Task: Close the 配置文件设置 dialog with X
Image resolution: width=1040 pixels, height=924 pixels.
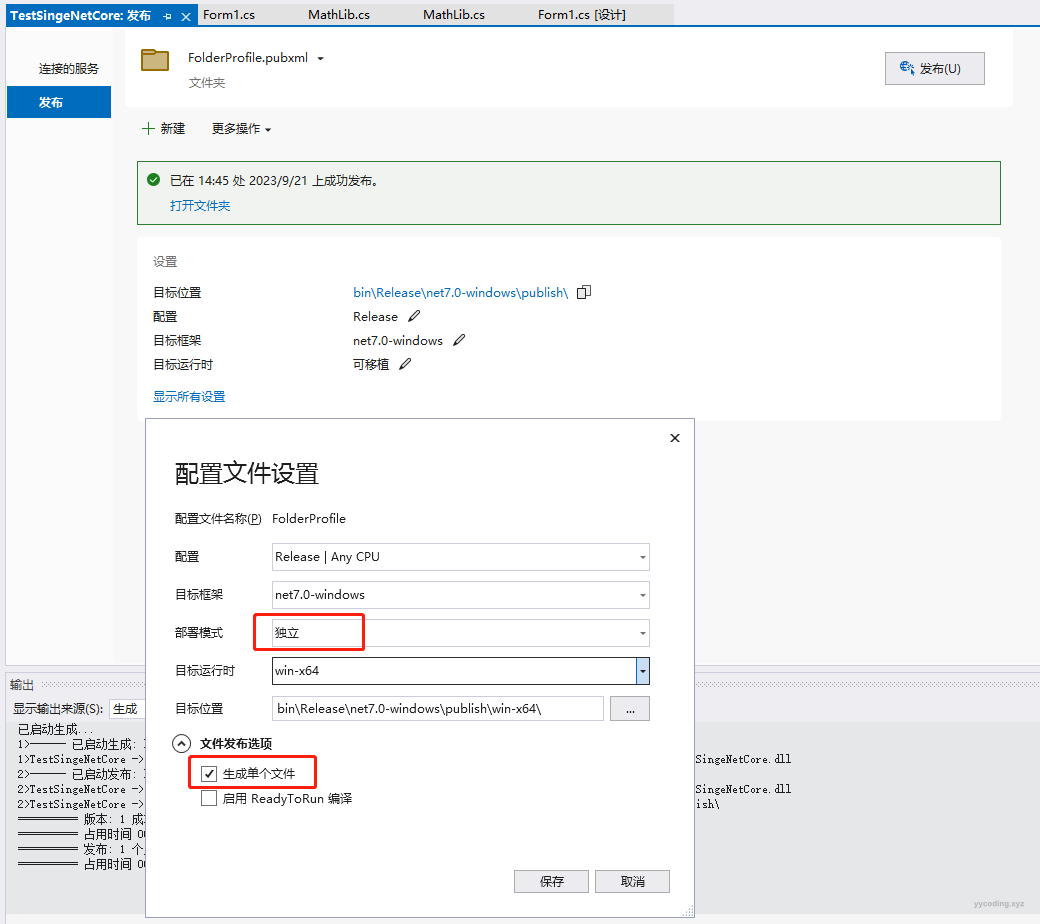Action: (x=675, y=438)
